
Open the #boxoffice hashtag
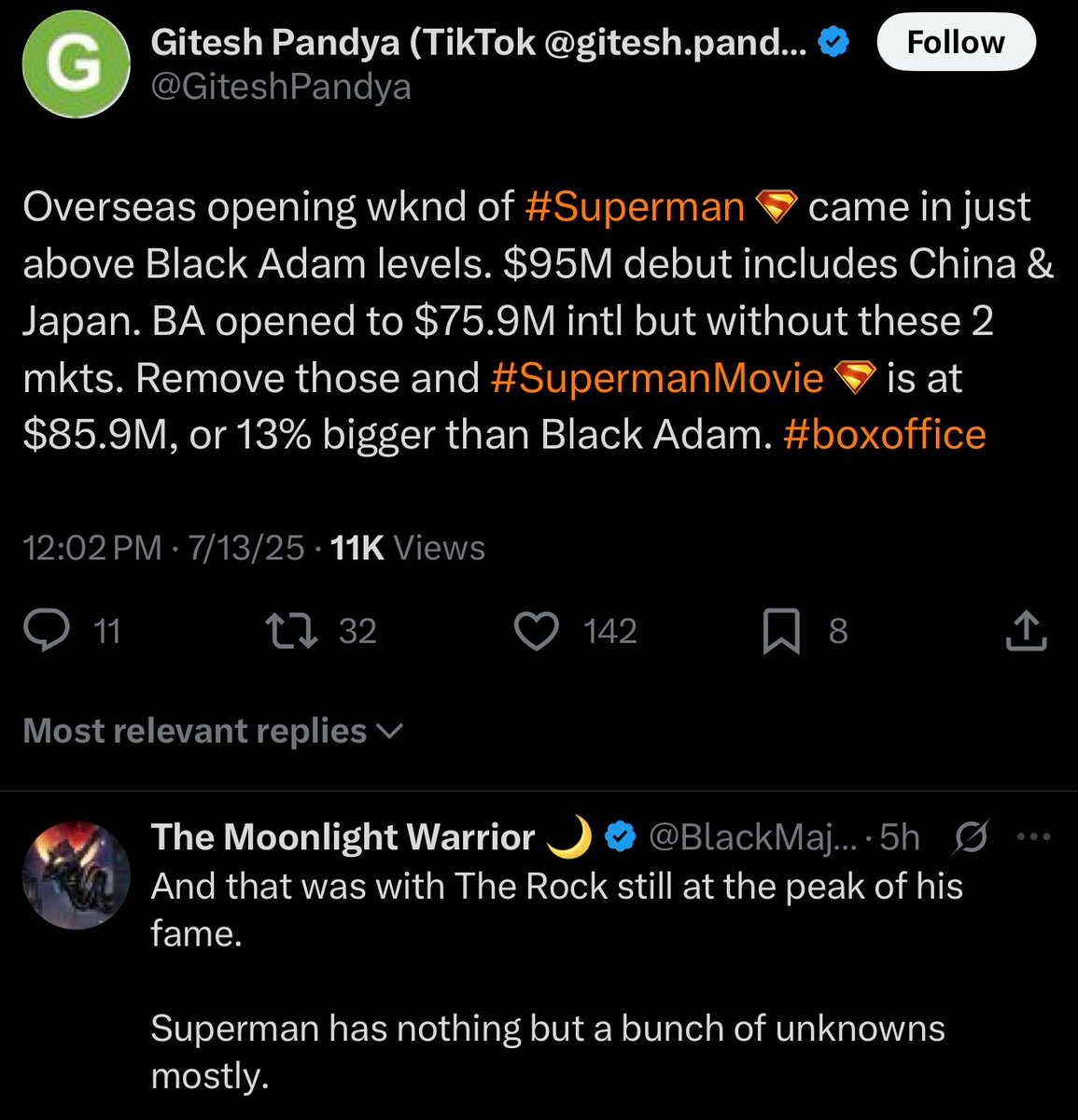(x=885, y=435)
